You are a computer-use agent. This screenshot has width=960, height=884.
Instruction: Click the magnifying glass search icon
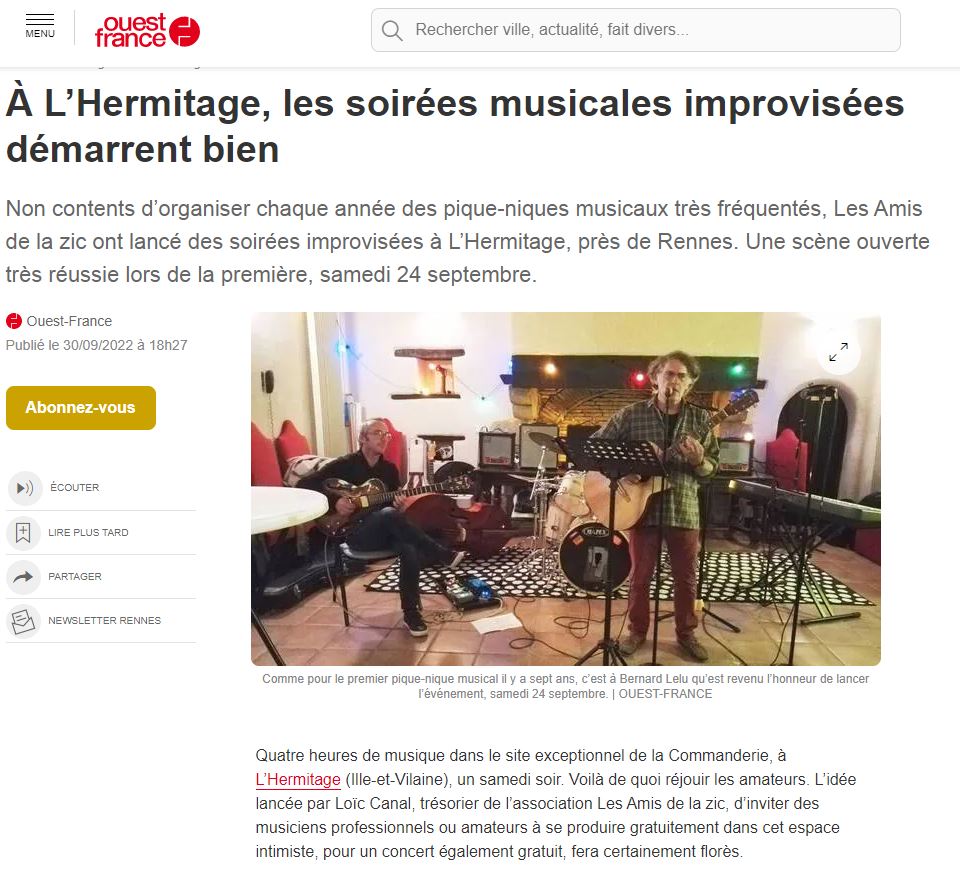[x=392, y=30]
